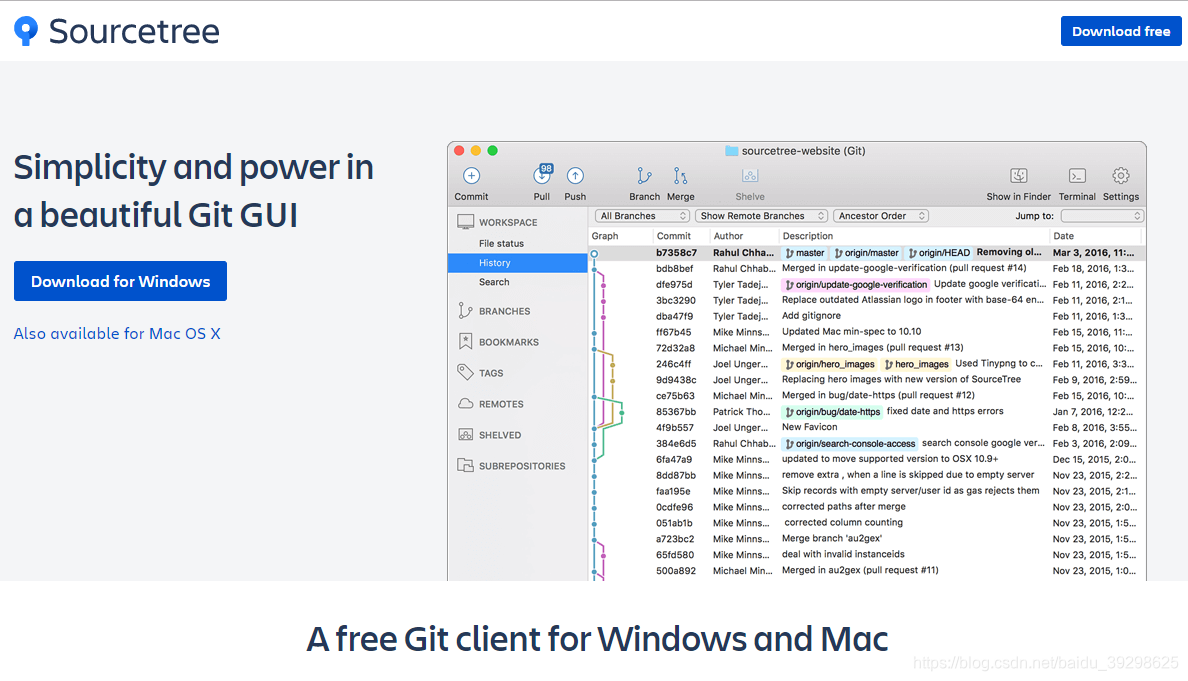Select the 500a892 commit hash
The width and height of the screenshot is (1188, 681).
coord(676,570)
